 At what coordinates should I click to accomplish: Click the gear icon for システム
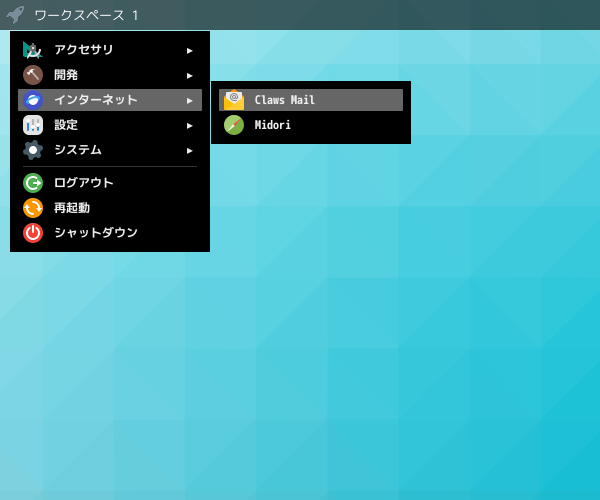point(33,150)
